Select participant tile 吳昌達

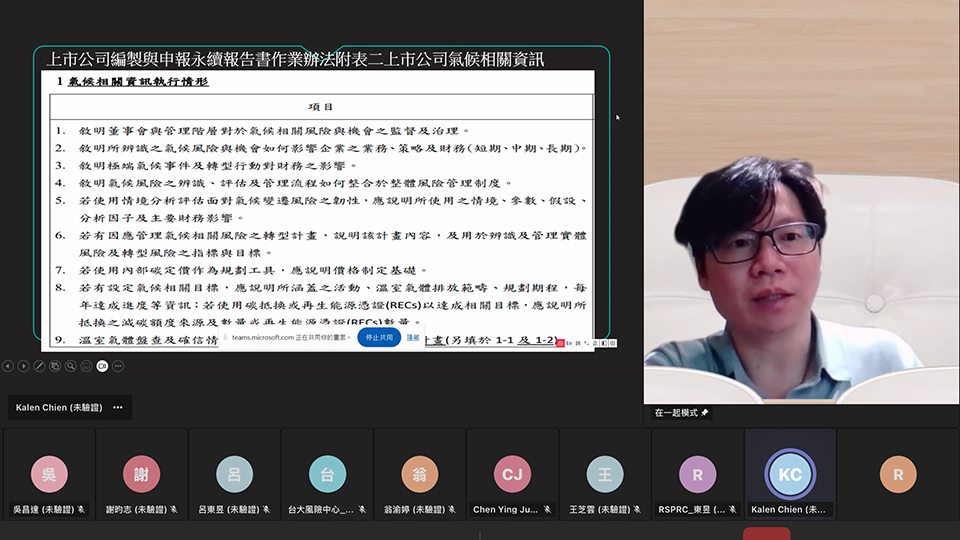(x=49, y=475)
